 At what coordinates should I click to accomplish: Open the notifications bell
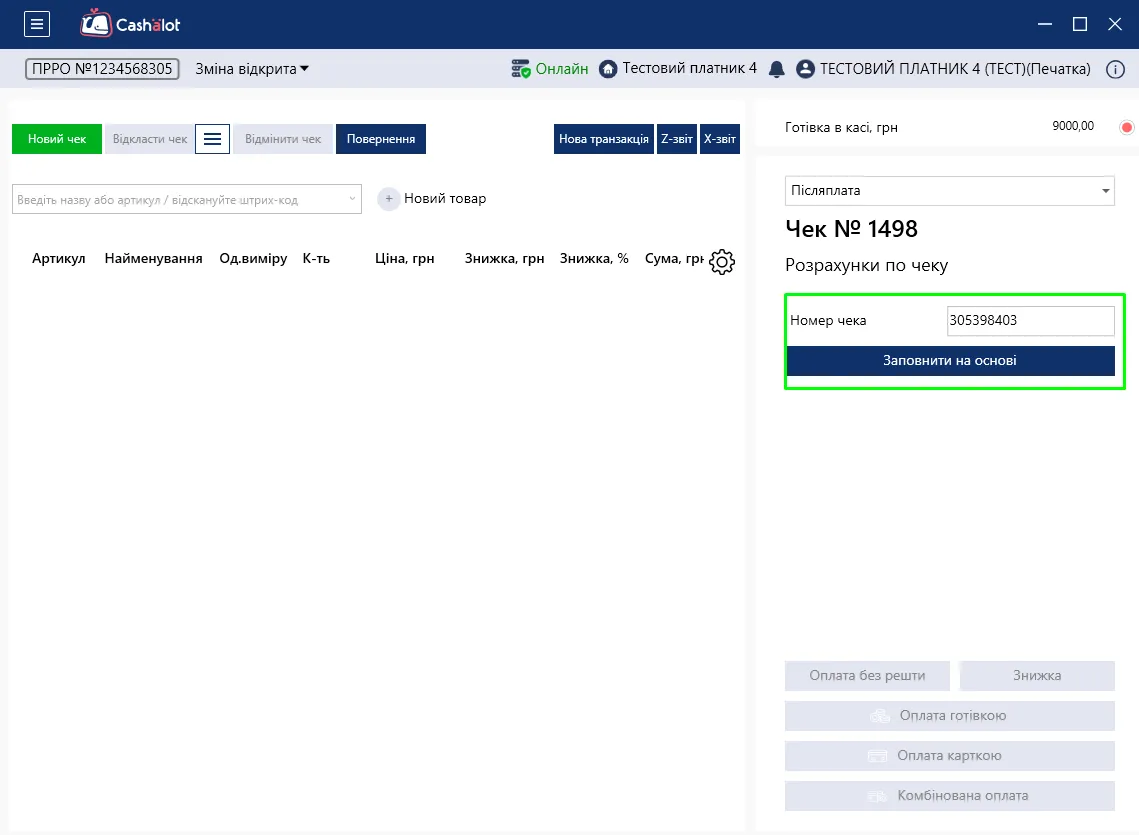coord(776,69)
